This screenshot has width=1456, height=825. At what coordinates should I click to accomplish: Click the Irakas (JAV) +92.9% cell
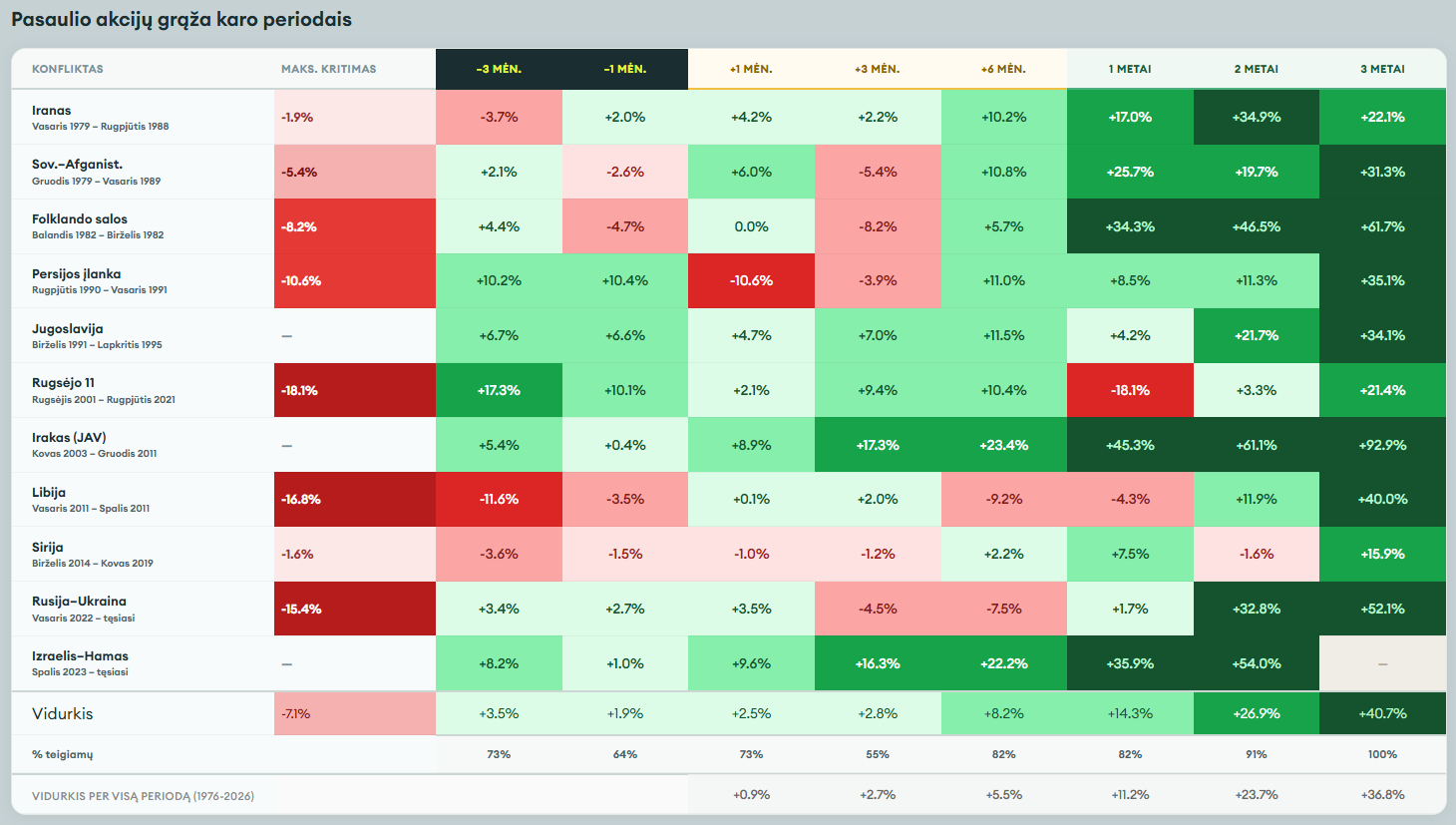point(1382,445)
